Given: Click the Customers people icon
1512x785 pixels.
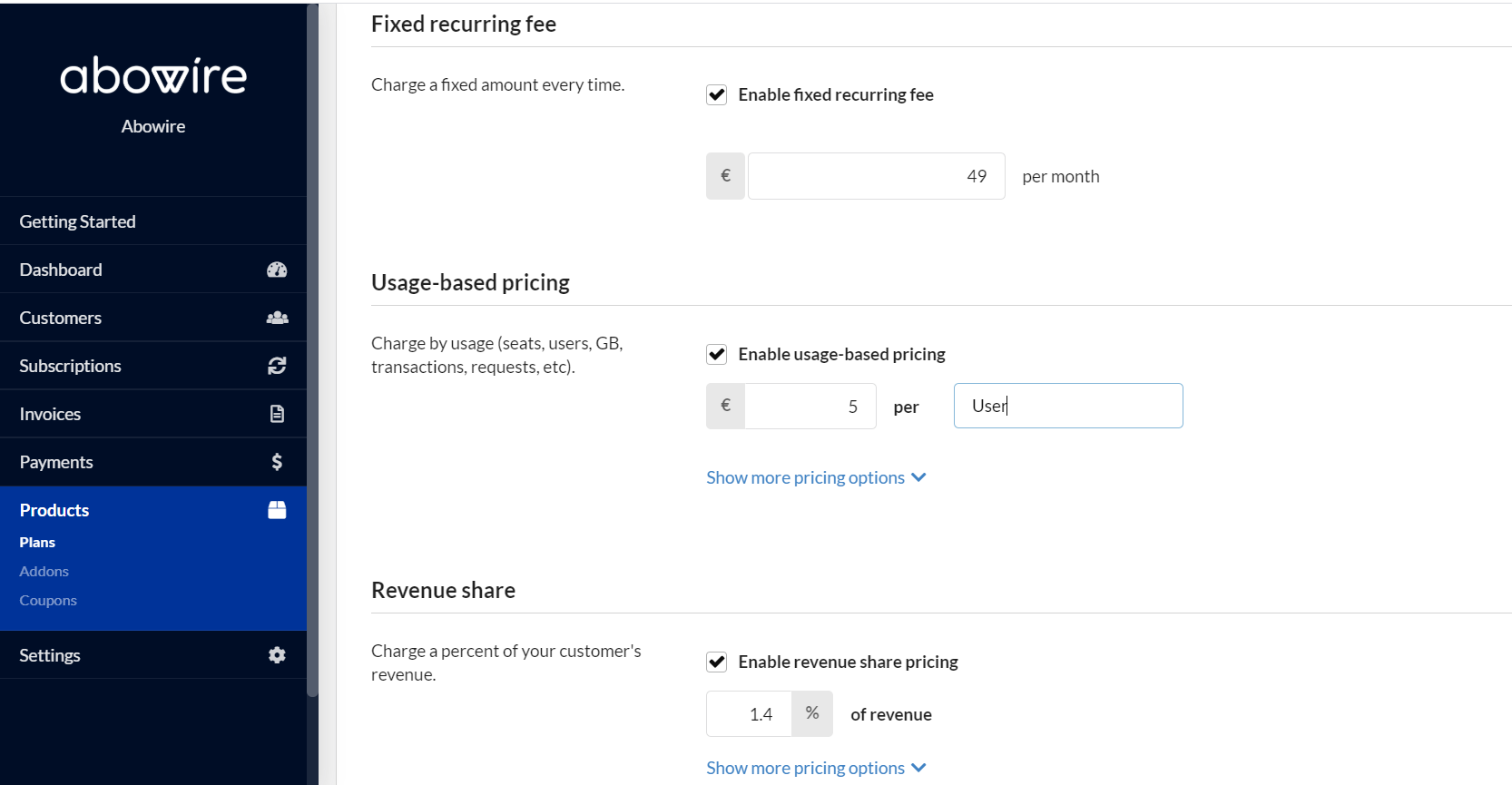Looking at the screenshot, I should (277, 318).
